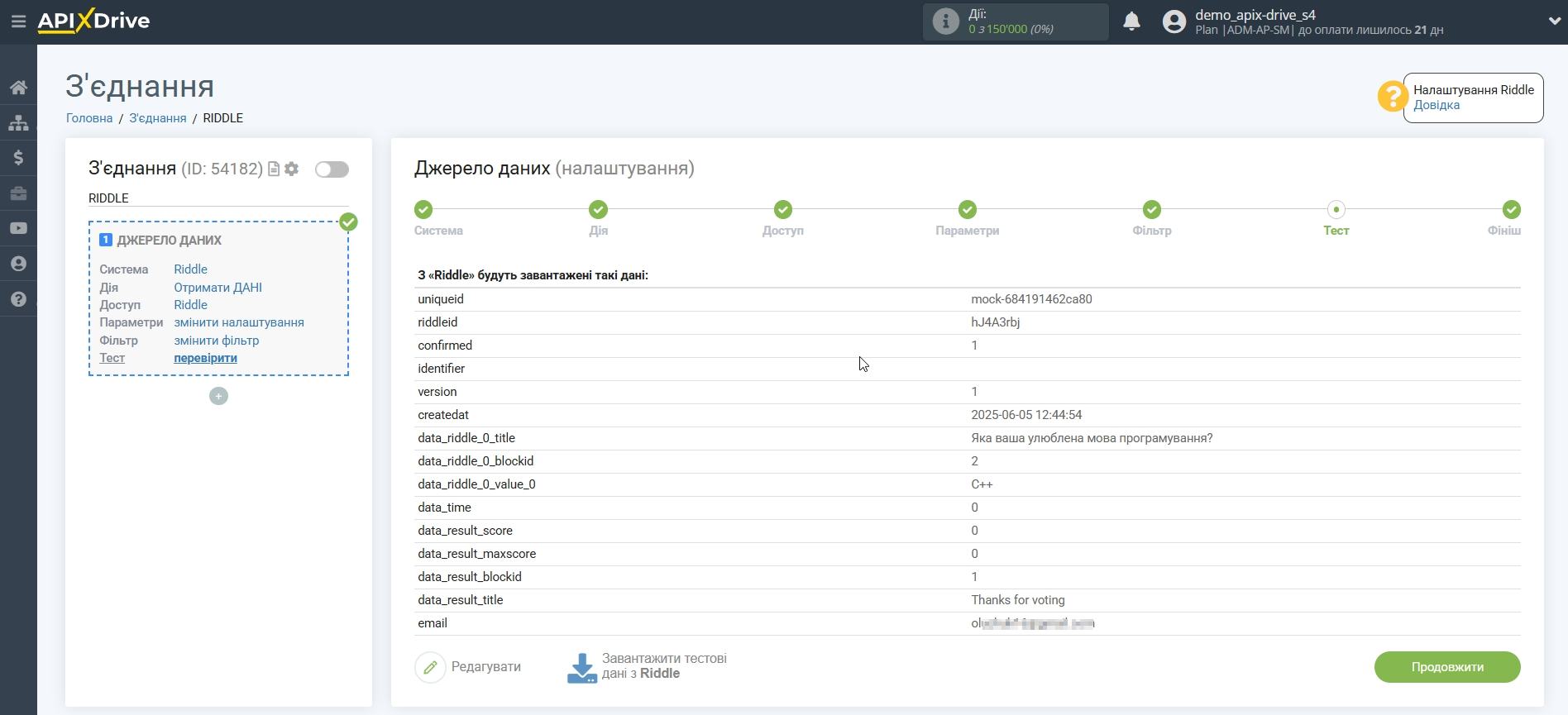Screen dimensions: 1568x715
Task: Open the briefcase sidebar icon
Action: (18, 193)
